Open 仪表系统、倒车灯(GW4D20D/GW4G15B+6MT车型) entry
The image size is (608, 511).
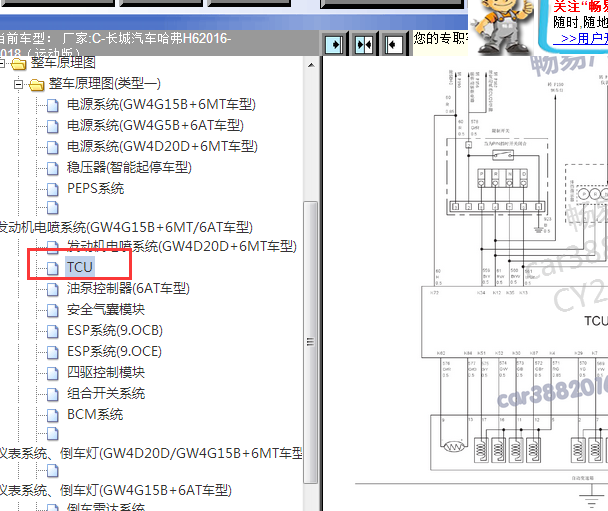coord(150,453)
